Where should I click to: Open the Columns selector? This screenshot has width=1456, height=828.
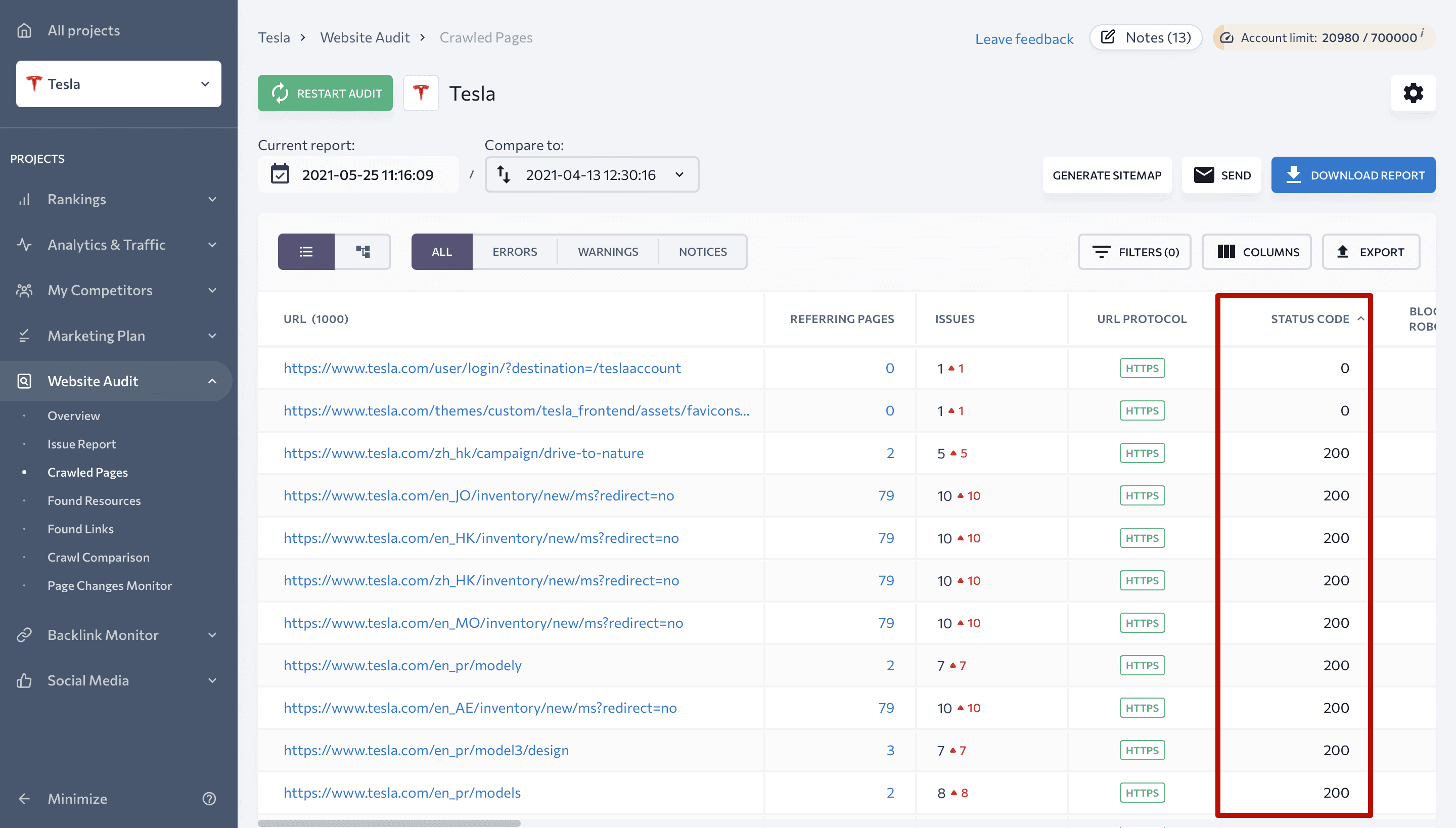[1257, 252]
